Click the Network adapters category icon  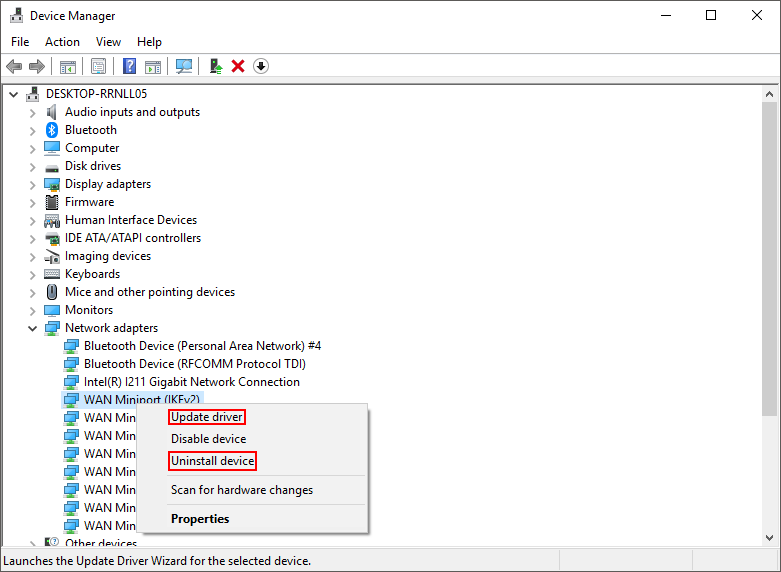[x=52, y=328]
